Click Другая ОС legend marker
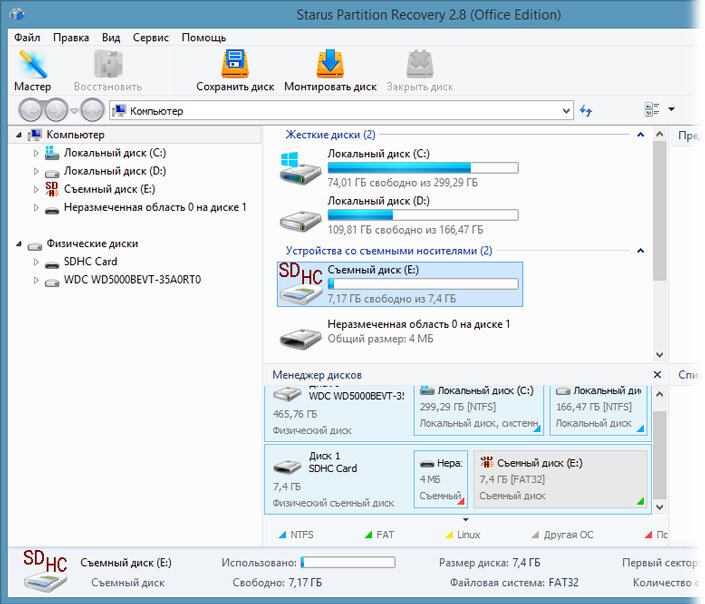Screen dimensions: 705x604 [535, 535]
